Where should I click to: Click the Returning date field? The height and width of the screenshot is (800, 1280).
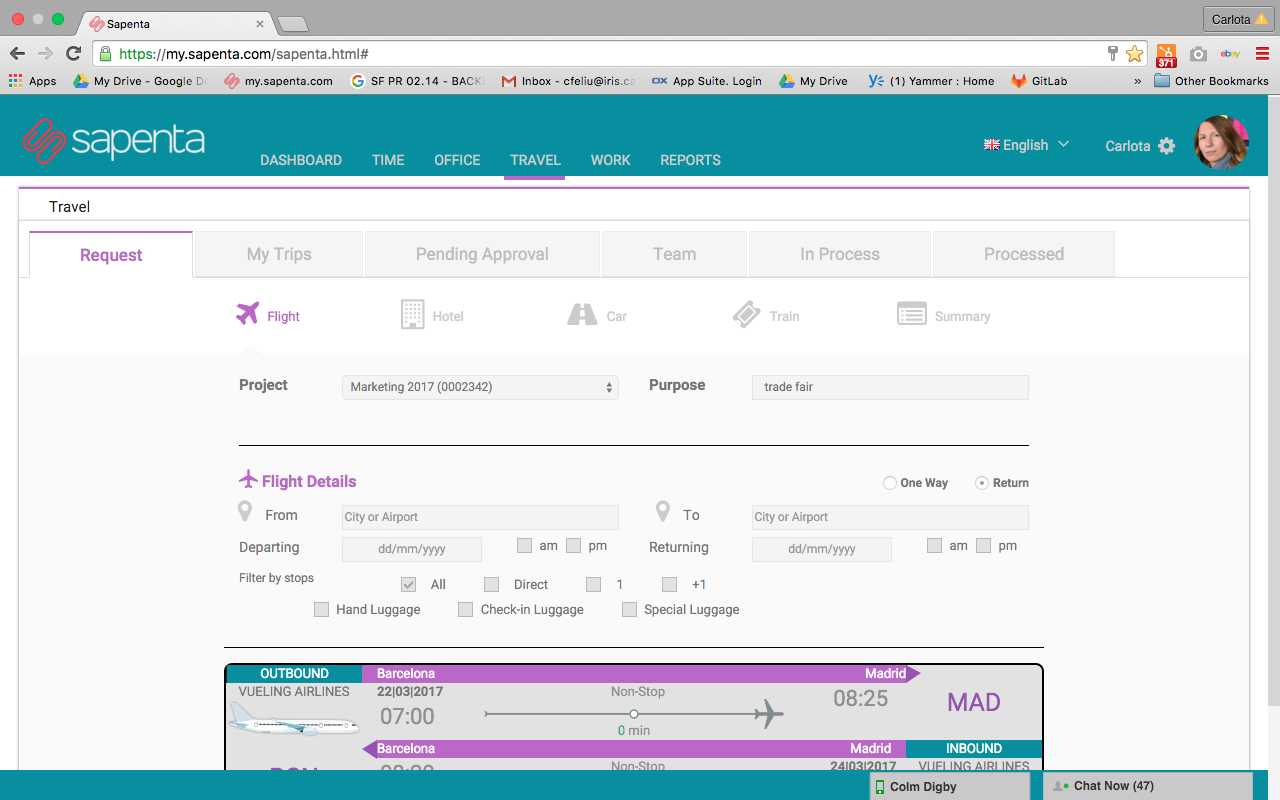[x=822, y=549]
